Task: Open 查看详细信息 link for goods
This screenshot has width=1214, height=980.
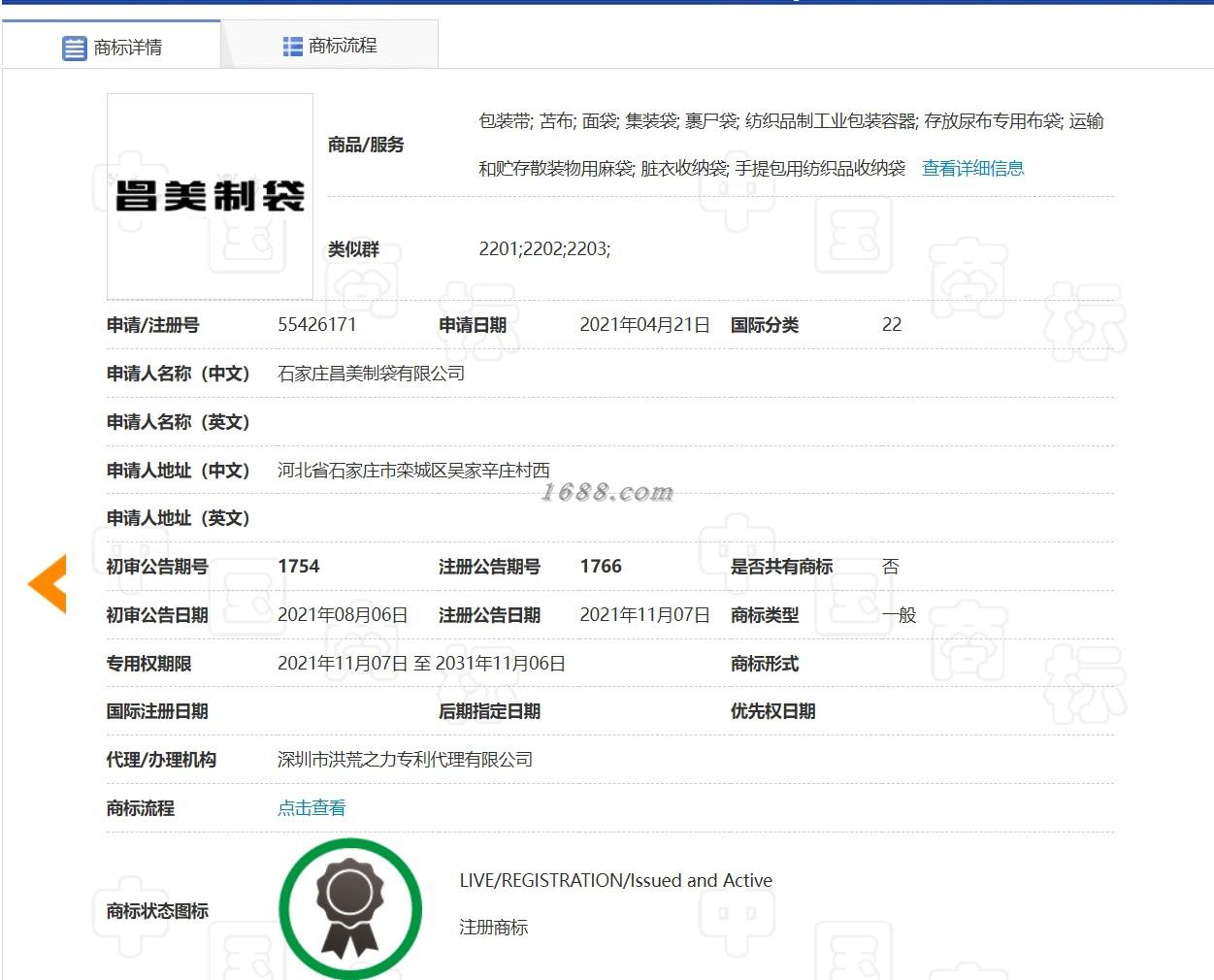Action: click(x=972, y=168)
